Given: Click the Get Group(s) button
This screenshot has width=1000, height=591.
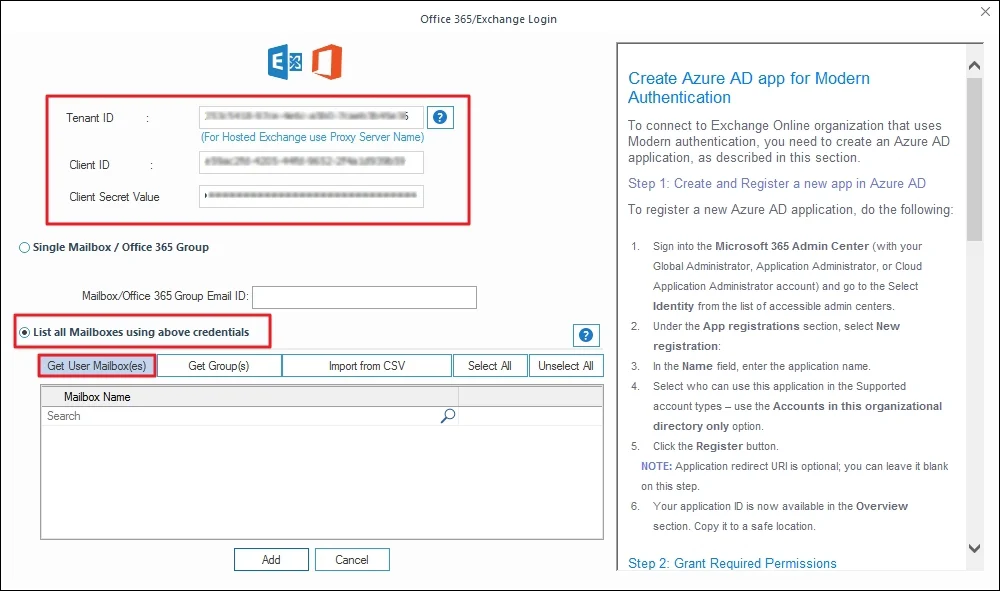Looking at the screenshot, I should 219,366.
